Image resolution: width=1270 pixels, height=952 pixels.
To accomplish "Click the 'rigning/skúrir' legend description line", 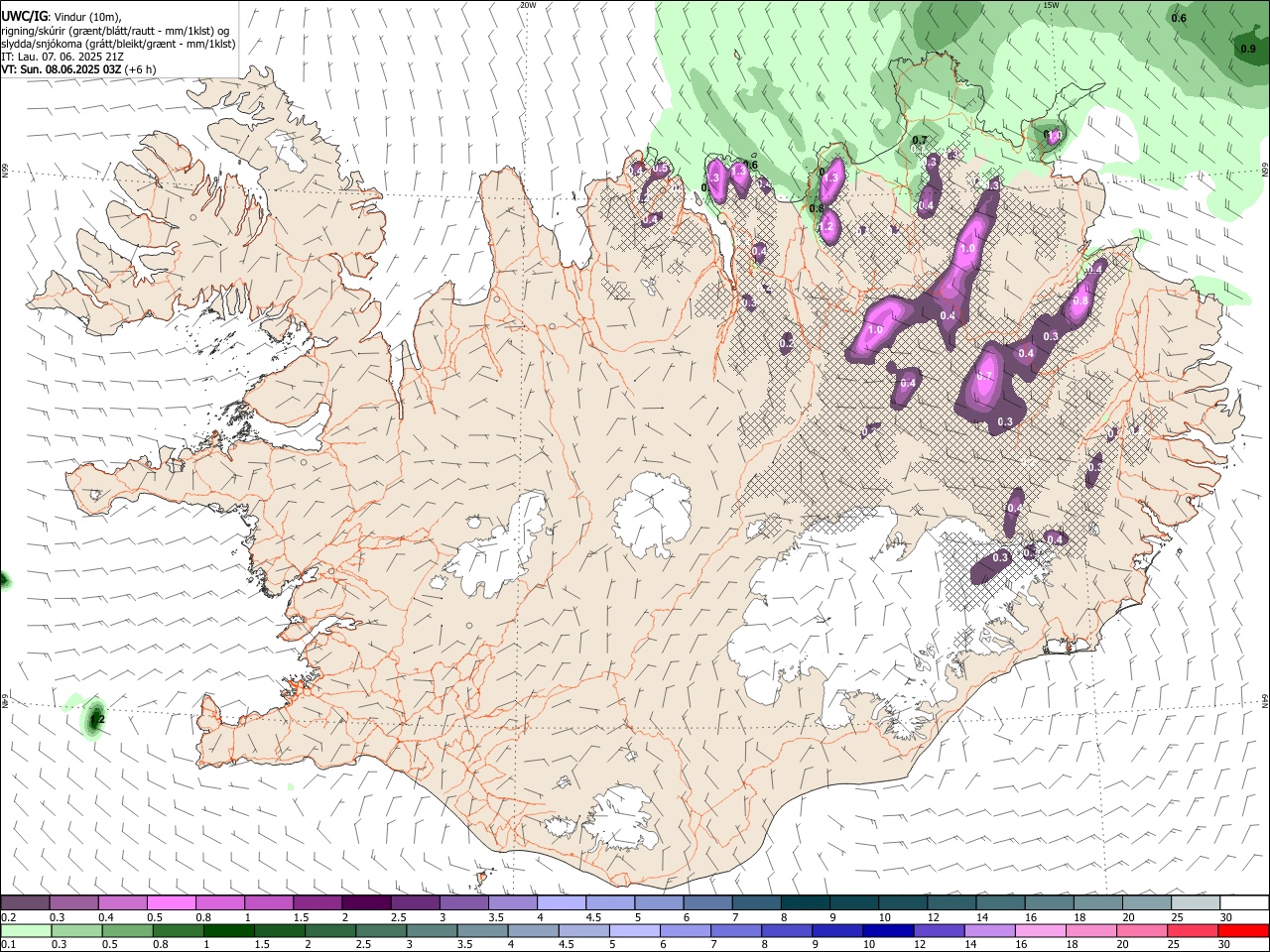I will click(115, 31).
